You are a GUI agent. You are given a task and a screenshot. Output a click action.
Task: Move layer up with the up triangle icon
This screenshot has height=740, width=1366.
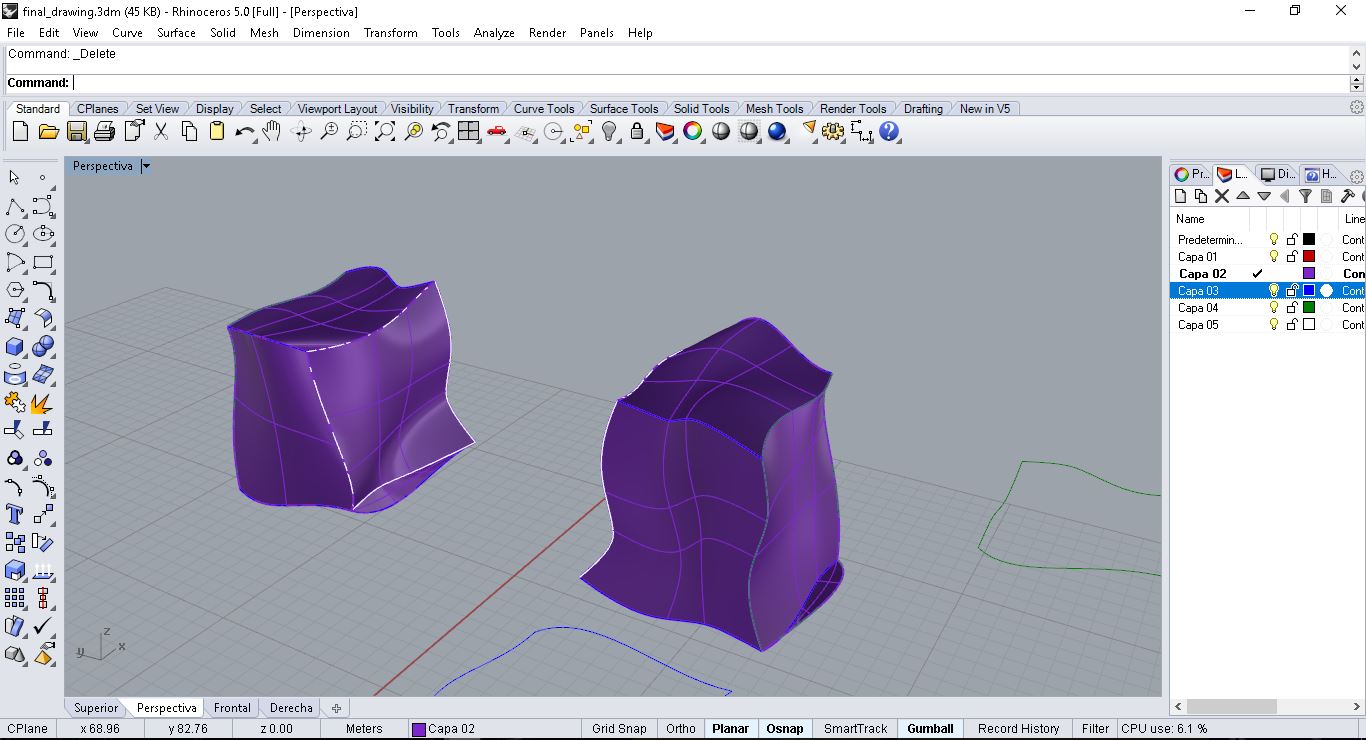pos(1243,197)
